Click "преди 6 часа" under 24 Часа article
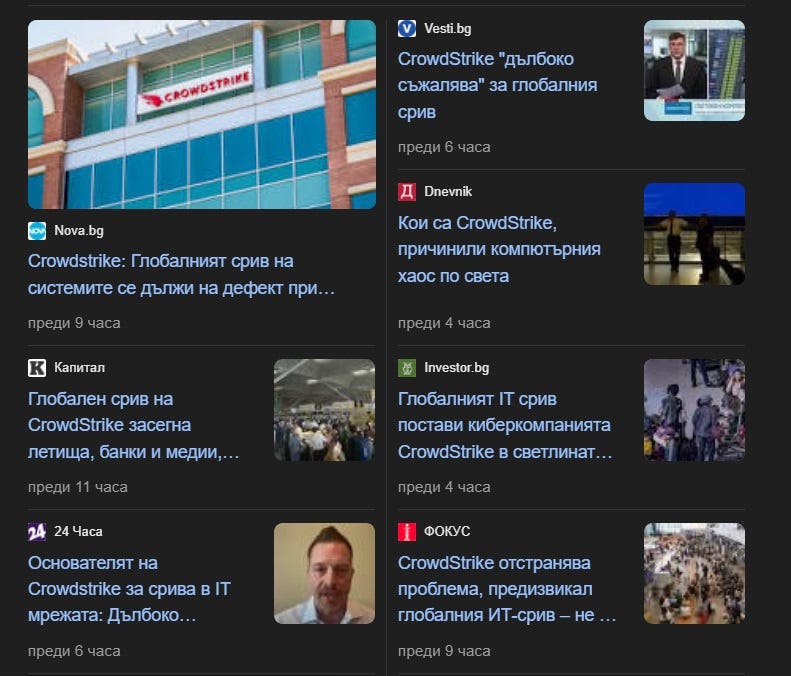Screen dimensions: 791x676 [x=74, y=651]
